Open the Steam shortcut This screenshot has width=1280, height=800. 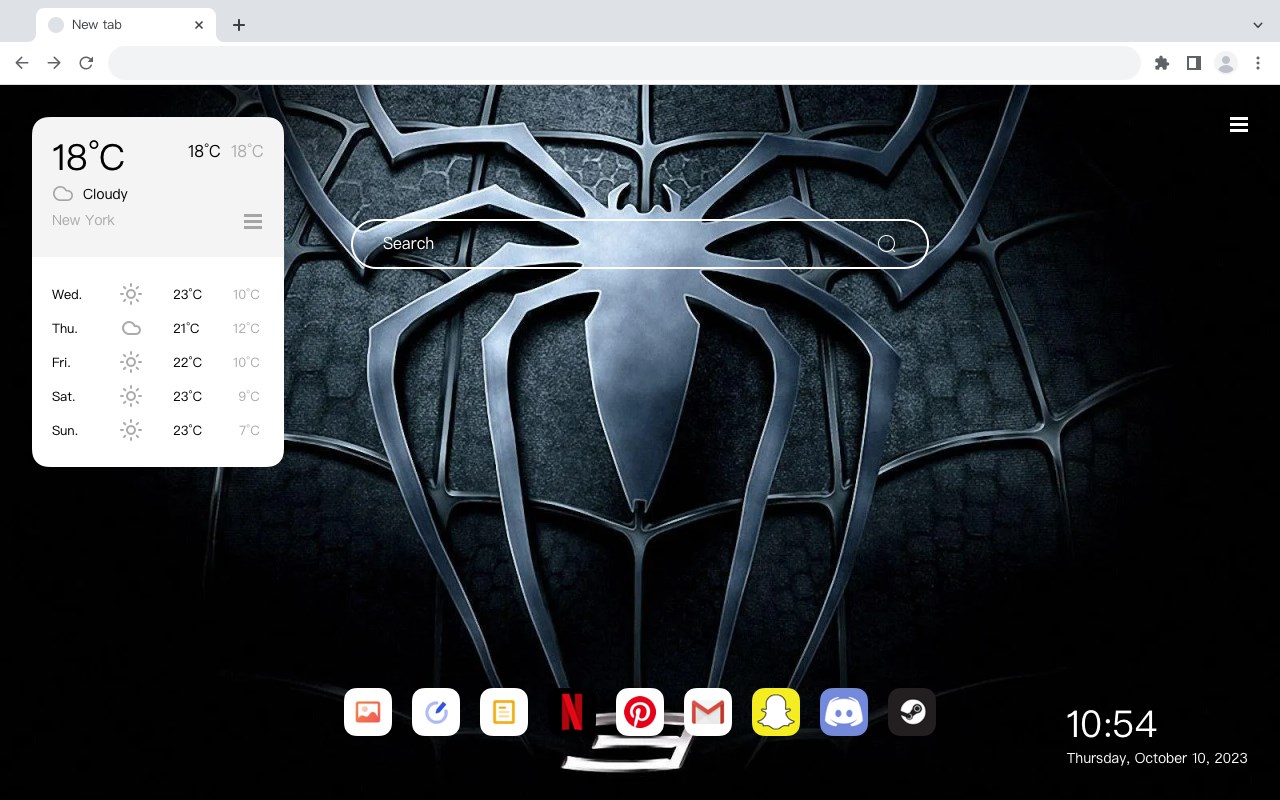point(912,712)
